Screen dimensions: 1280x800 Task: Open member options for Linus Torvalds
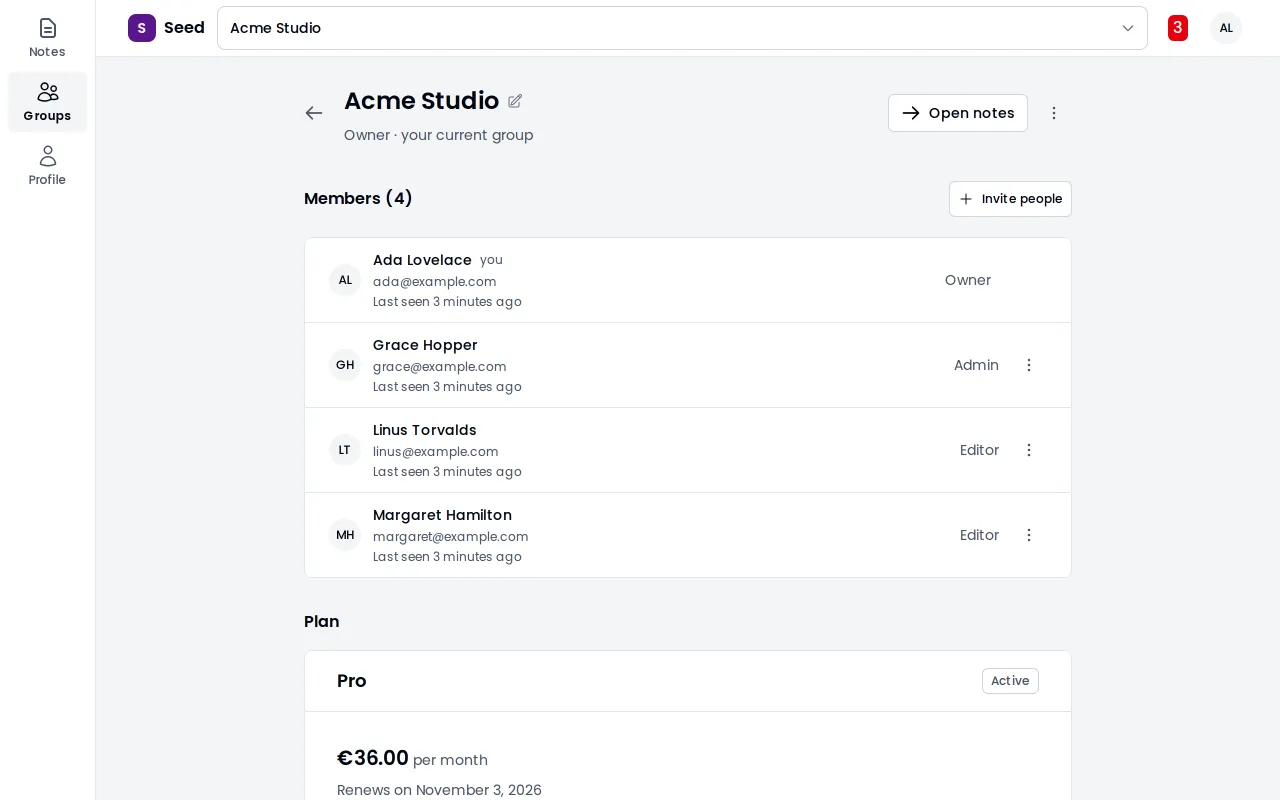pyautogui.click(x=1029, y=450)
